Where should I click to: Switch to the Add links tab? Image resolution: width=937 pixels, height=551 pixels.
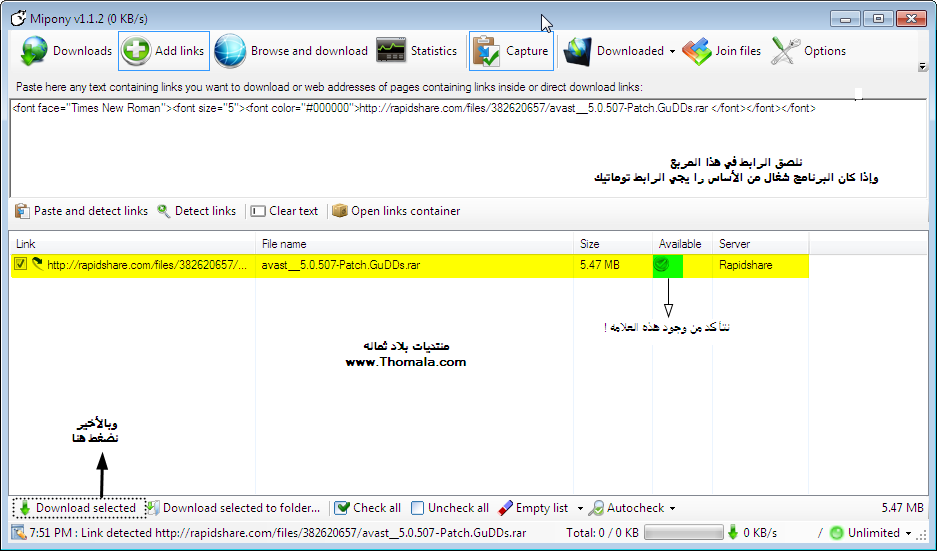[164, 51]
